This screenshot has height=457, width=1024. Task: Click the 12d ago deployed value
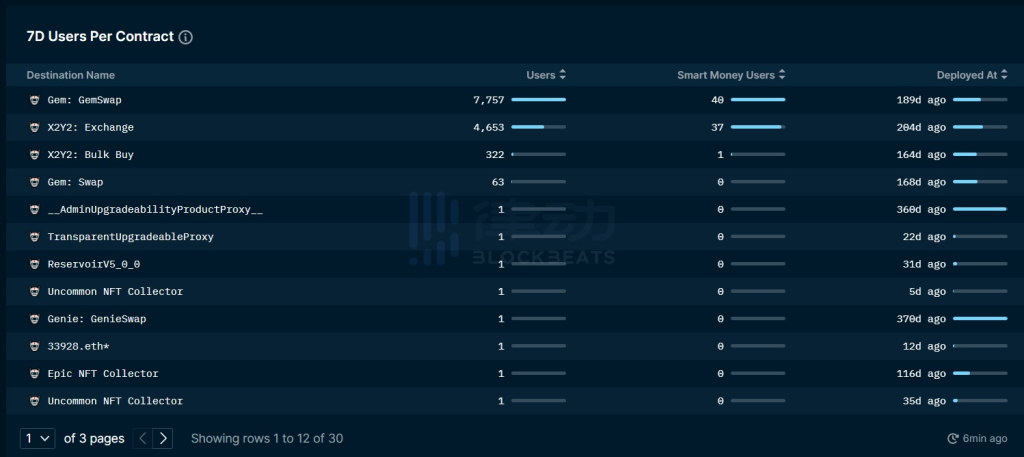pos(924,346)
